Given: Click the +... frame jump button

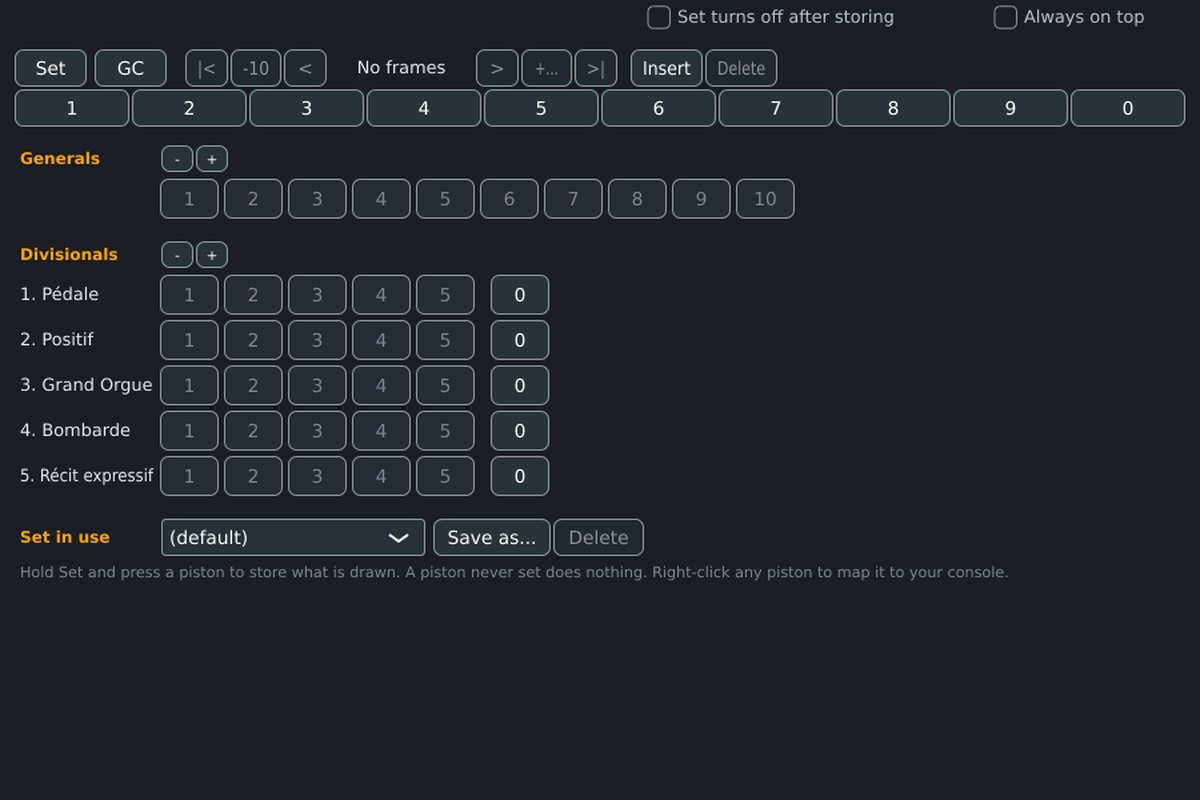Looking at the screenshot, I should 547,68.
